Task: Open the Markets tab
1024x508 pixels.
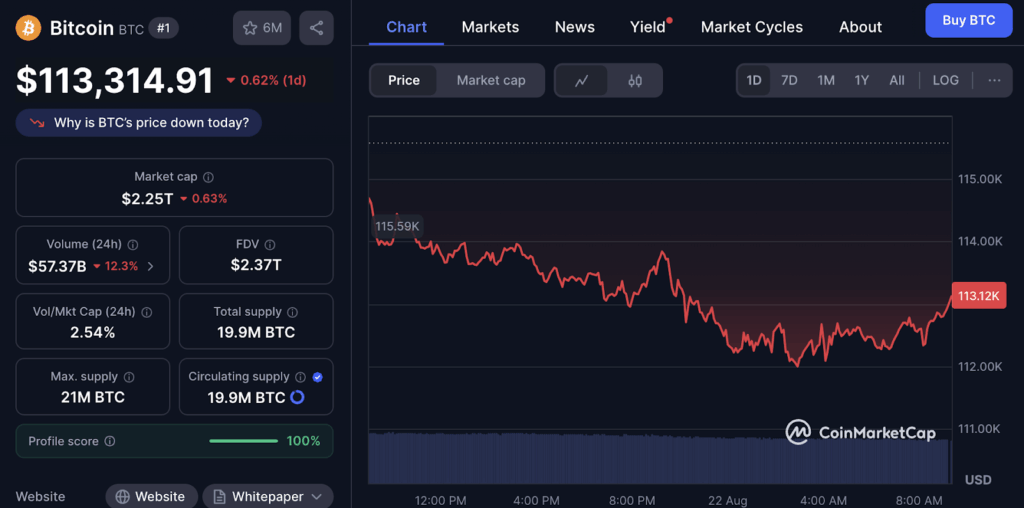Action: 490,27
